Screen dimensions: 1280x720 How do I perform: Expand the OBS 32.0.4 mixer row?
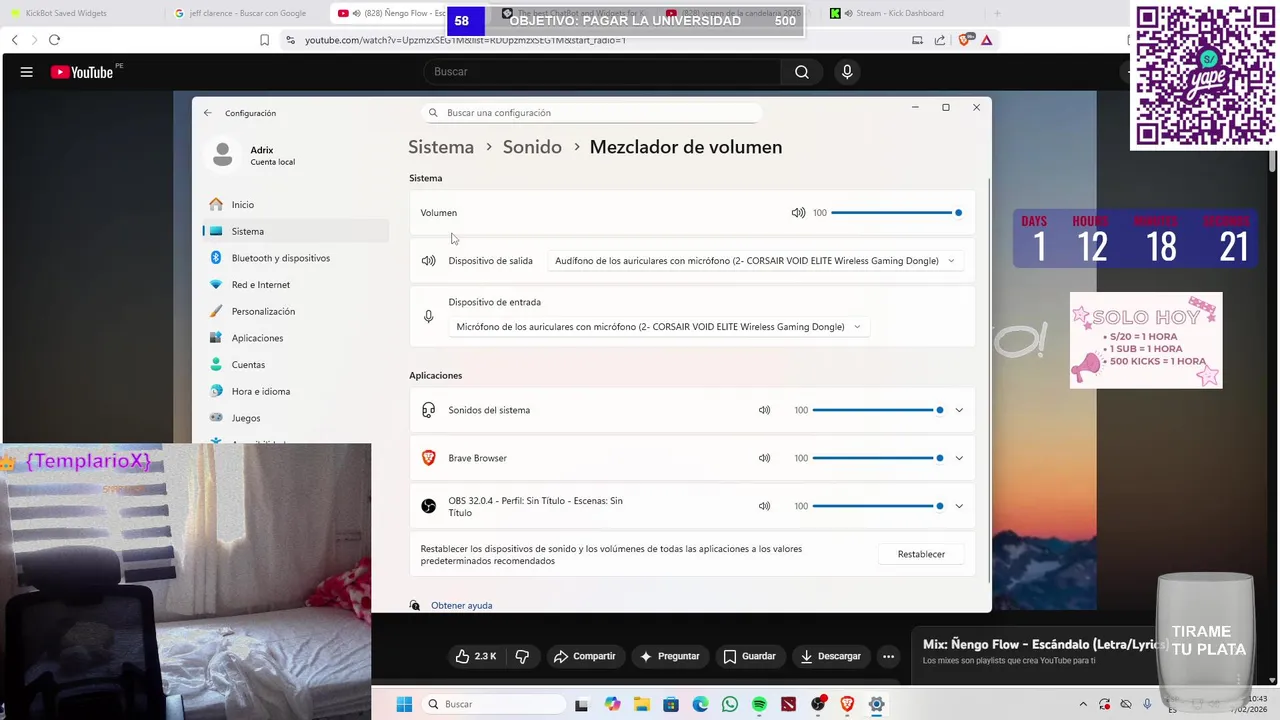[x=959, y=506]
